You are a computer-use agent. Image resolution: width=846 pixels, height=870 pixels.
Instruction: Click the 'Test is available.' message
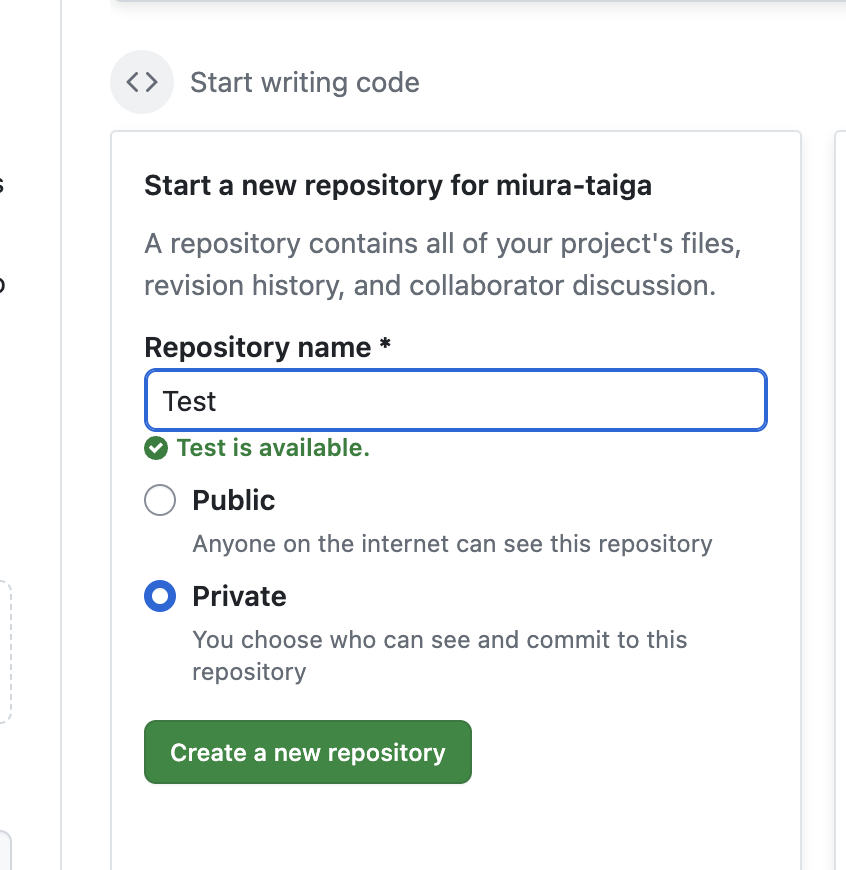click(x=273, y=448)
